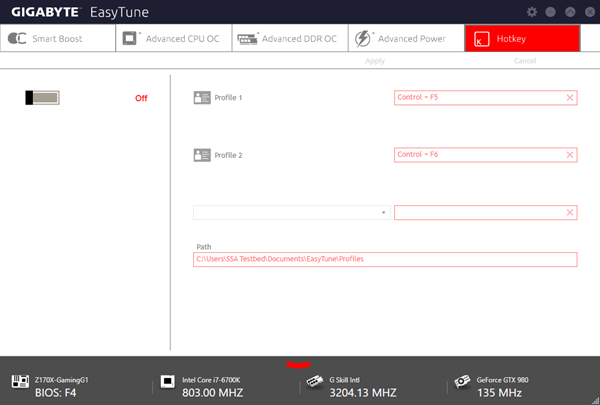Viewport: 600px width, 405px height.
Task: Minimize the EasyTune window
Action: tap(550, 12)
